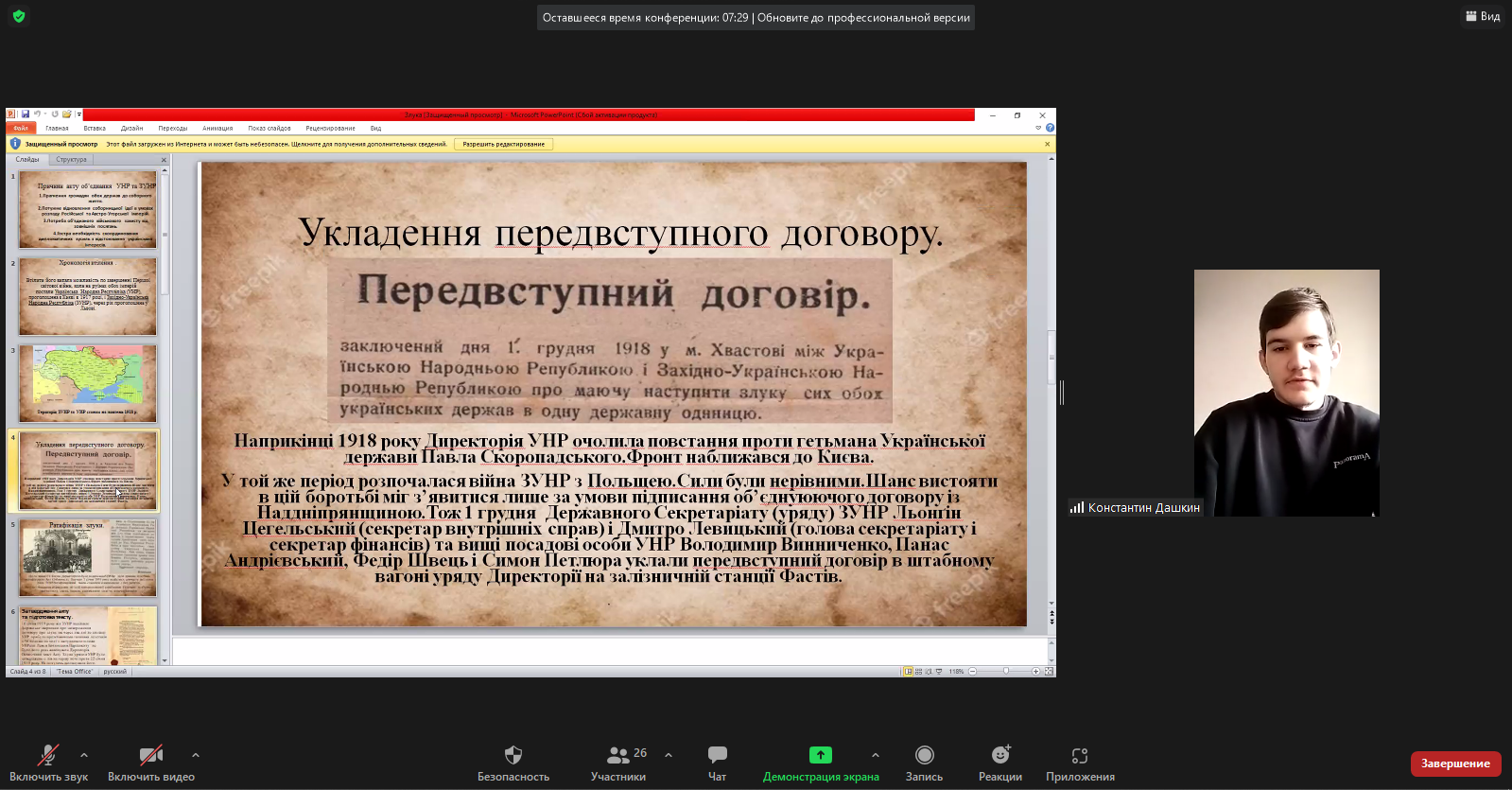Open the Security shield icon
Image resolution: width=1512 pixels, height=790 pixels.
(513, 755)
